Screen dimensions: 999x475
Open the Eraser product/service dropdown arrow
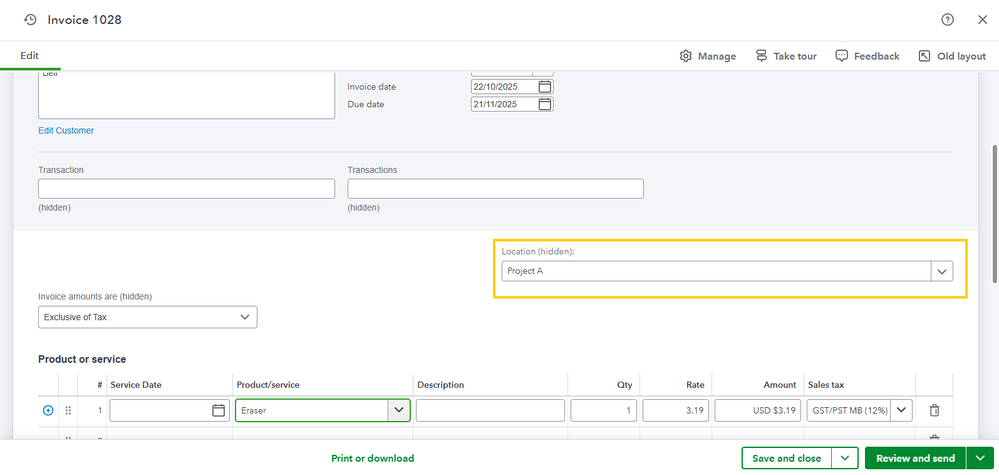point(399,411)
